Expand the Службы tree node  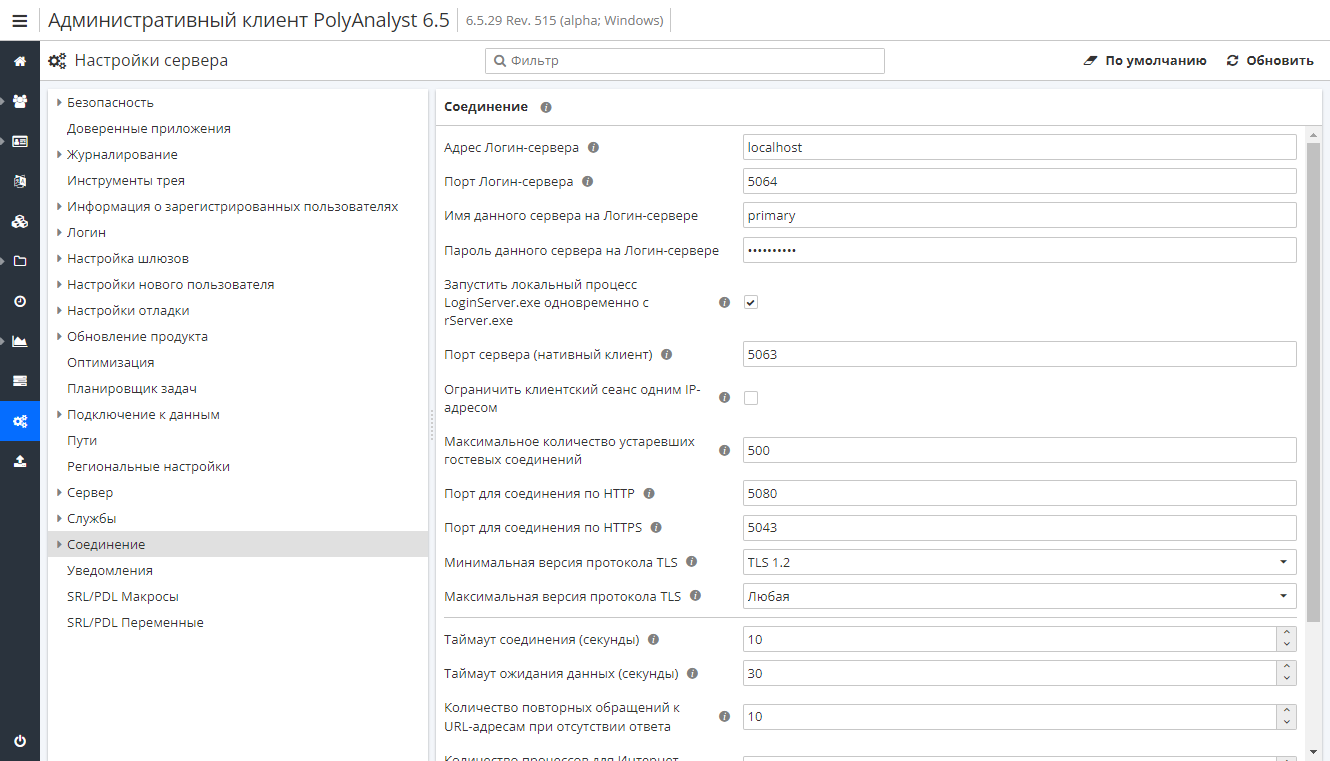pyautogui.click(x=59, y=518)
